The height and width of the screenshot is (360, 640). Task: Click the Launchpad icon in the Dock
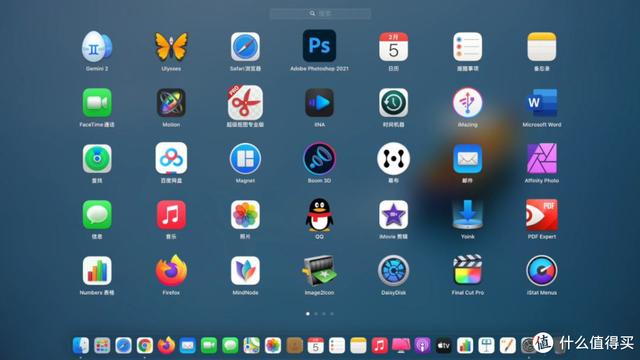102,346
